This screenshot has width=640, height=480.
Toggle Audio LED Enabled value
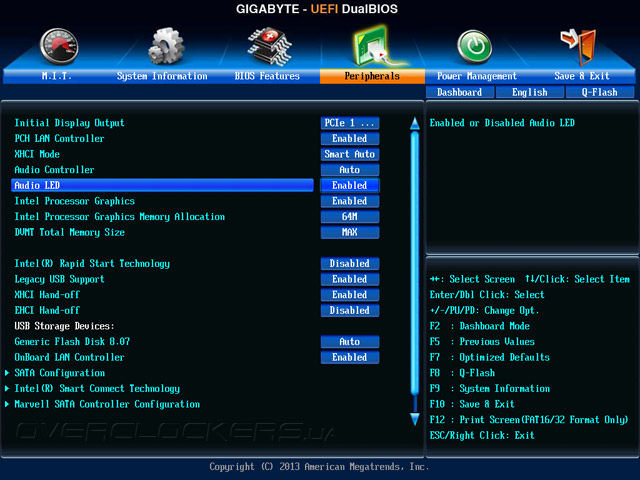350,185
